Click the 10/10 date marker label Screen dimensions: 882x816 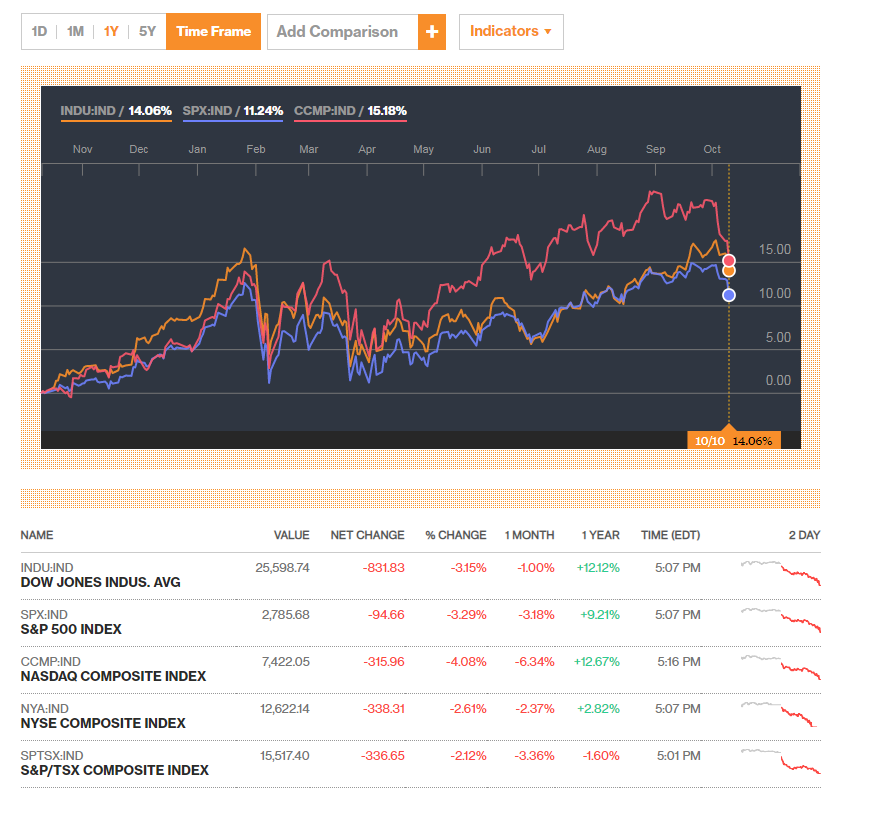(734, 440)
